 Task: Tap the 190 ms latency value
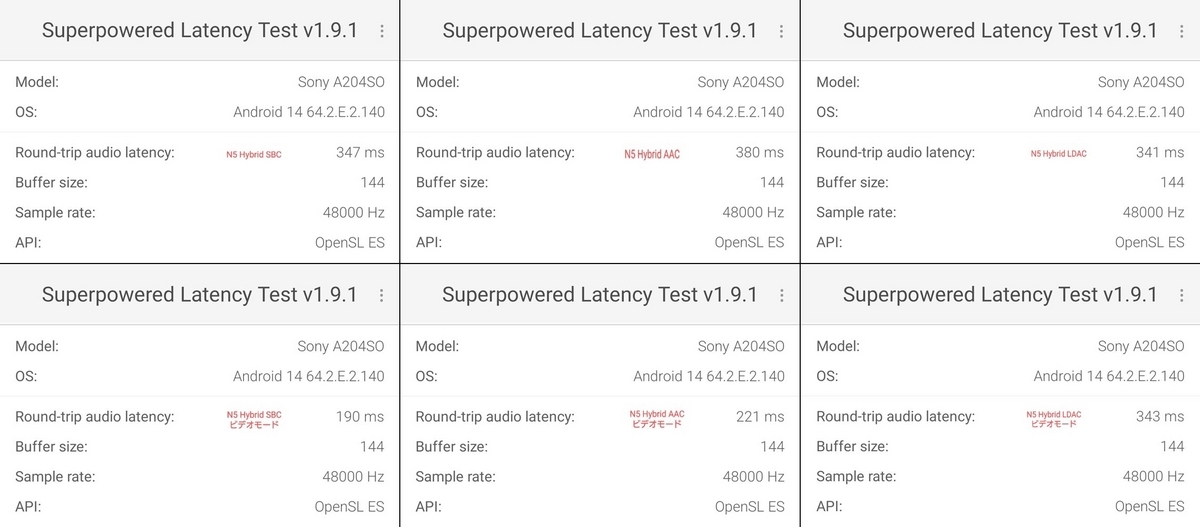(x=360, y=417)
